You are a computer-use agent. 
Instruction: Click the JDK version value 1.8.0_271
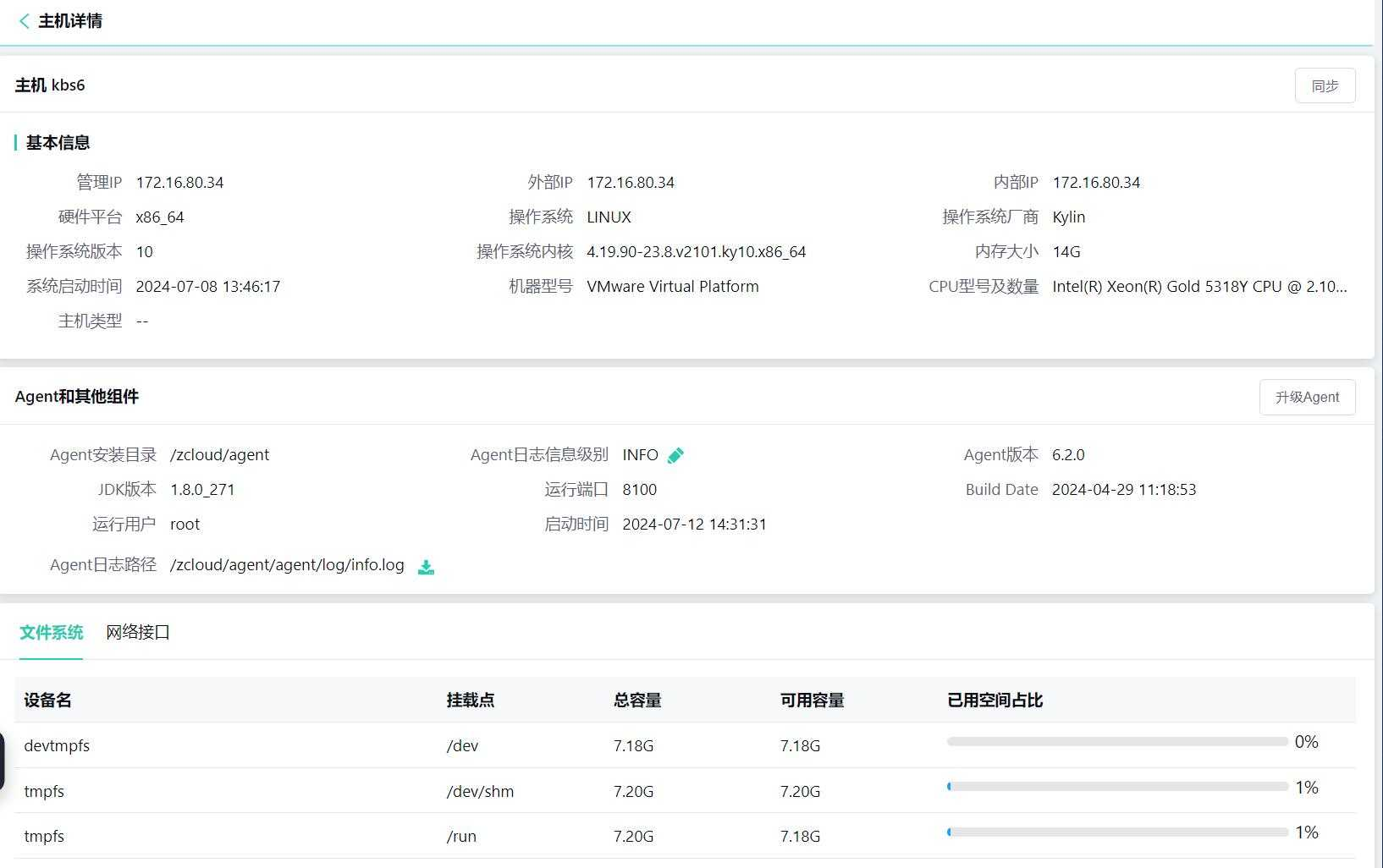pyautogui.click(x=202, y=490)
